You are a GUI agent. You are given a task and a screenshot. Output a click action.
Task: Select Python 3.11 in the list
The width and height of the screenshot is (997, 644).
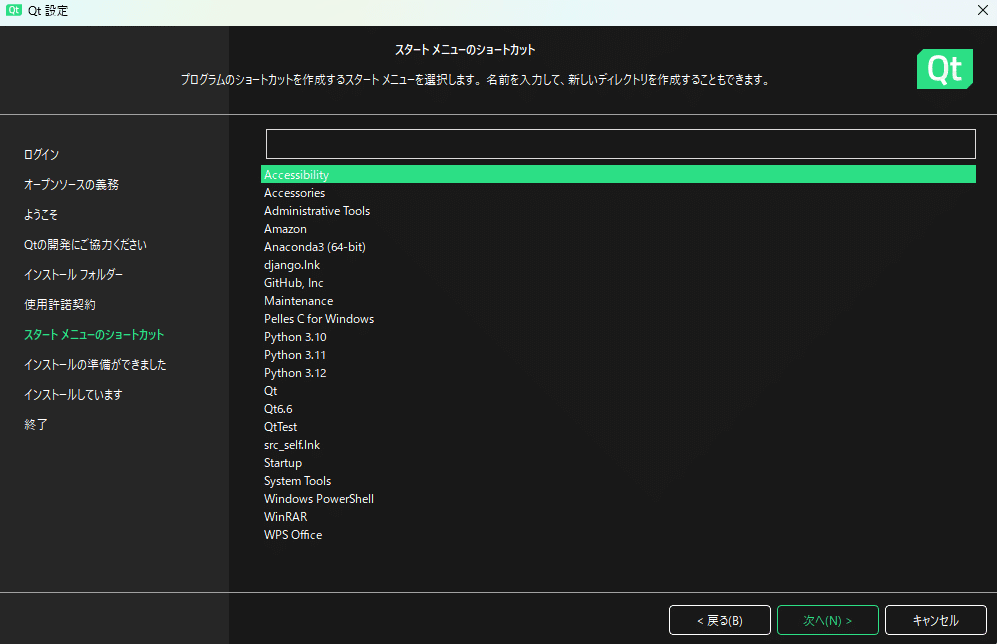point(618,355)
